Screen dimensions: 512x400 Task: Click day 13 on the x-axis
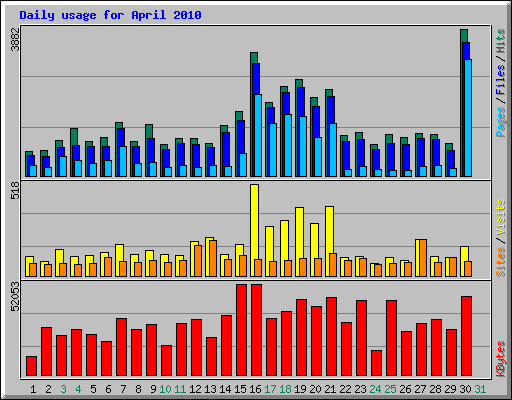pyautogui.click(x=210, y=389)
